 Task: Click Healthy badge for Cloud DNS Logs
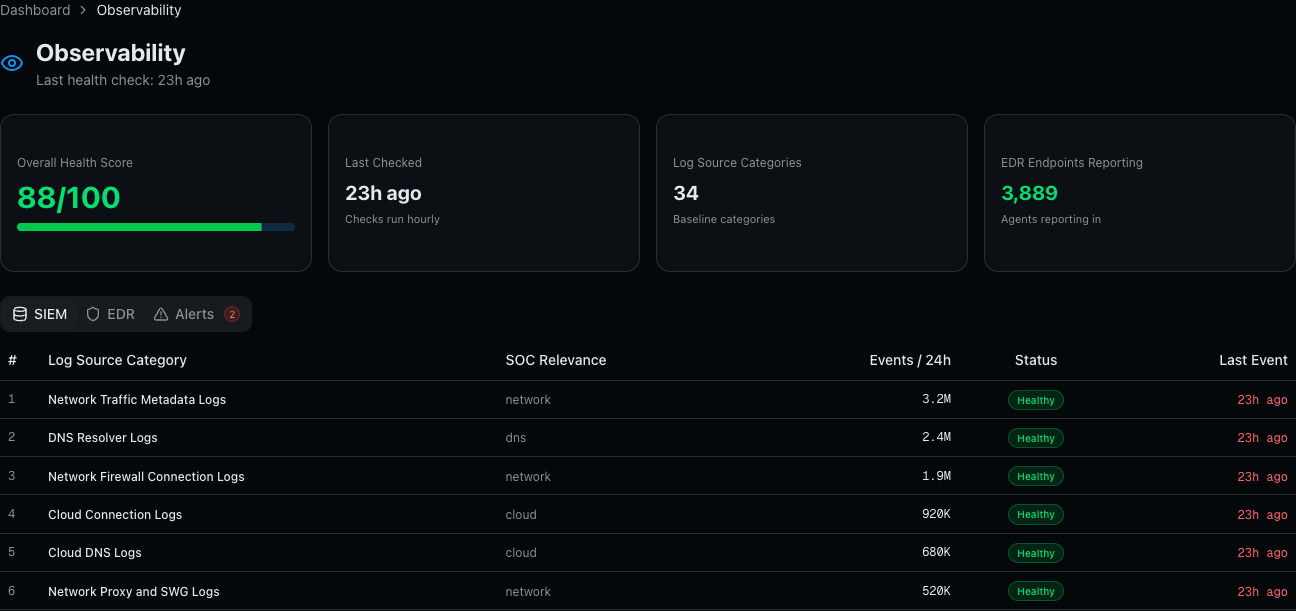click(1036, 553)
